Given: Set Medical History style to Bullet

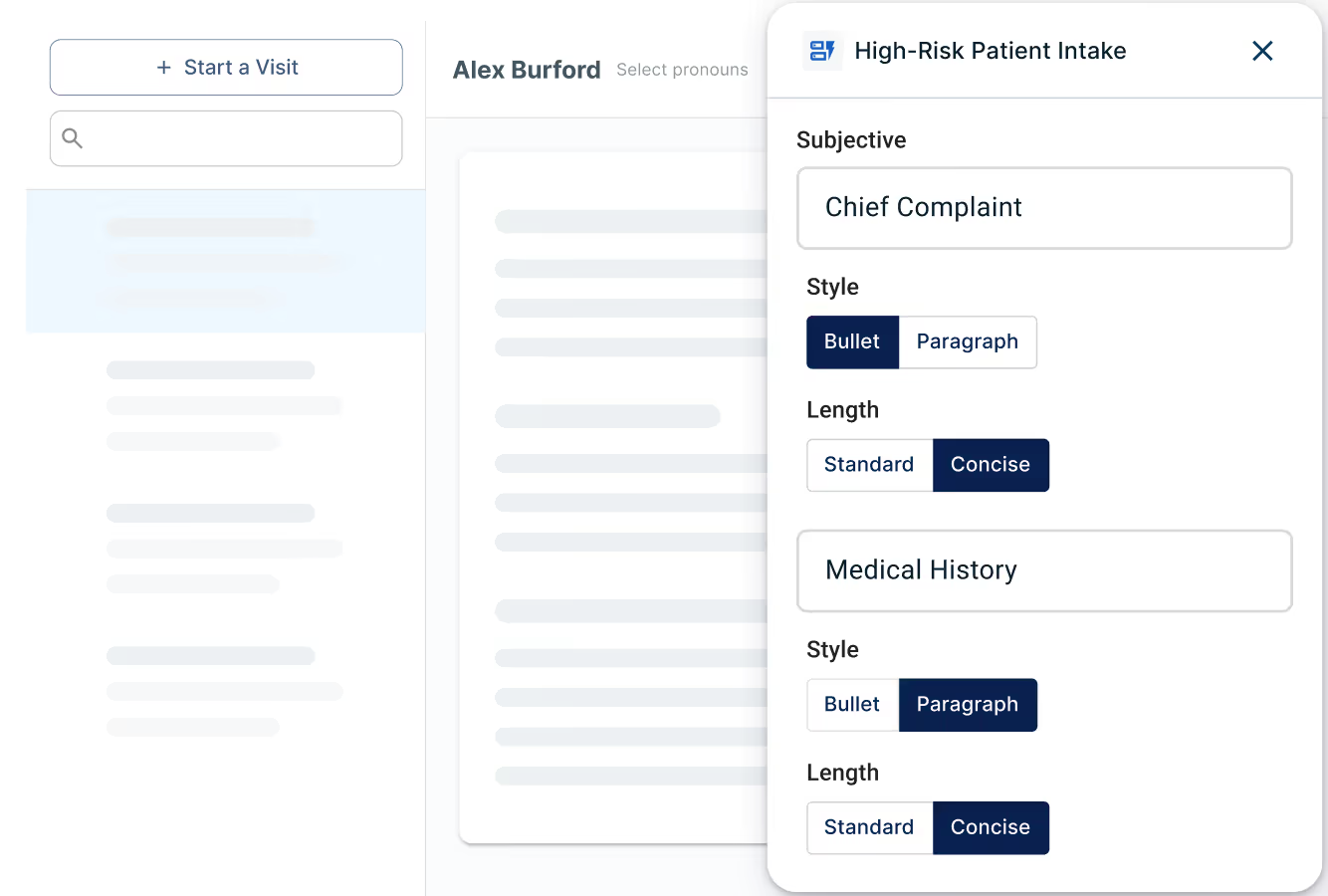Looking at the screenshot, I should 852,705.
